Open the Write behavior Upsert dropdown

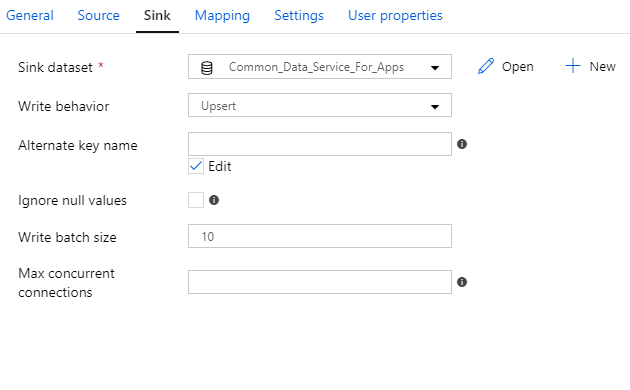pos(320,105)
